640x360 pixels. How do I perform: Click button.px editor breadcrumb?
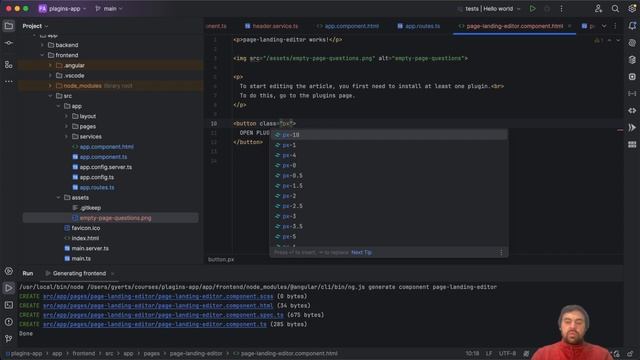coord(221,260)
